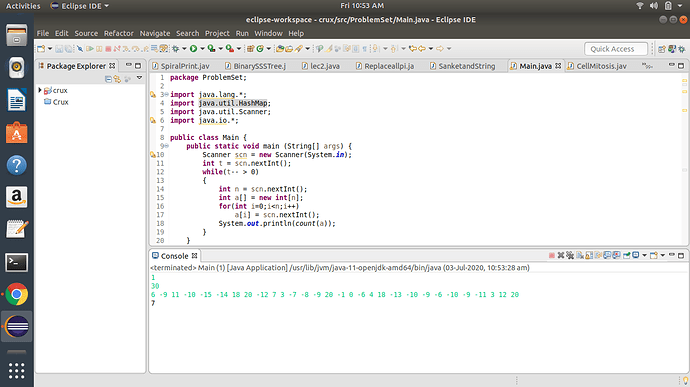The width and height of the screenshot is (690, 387).
Task: Toggle Skip All Breakpoints
Action: [x=80, y=48]
